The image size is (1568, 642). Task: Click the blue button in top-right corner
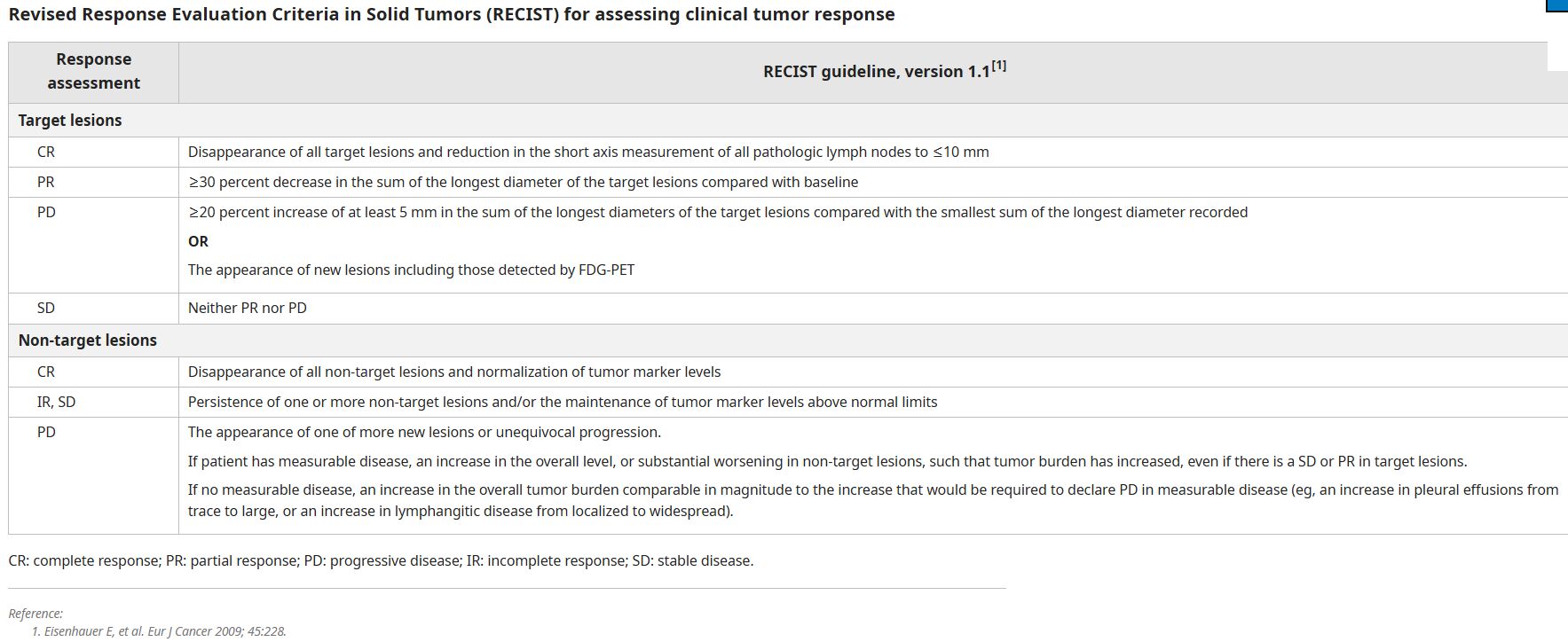[1556, 5]
